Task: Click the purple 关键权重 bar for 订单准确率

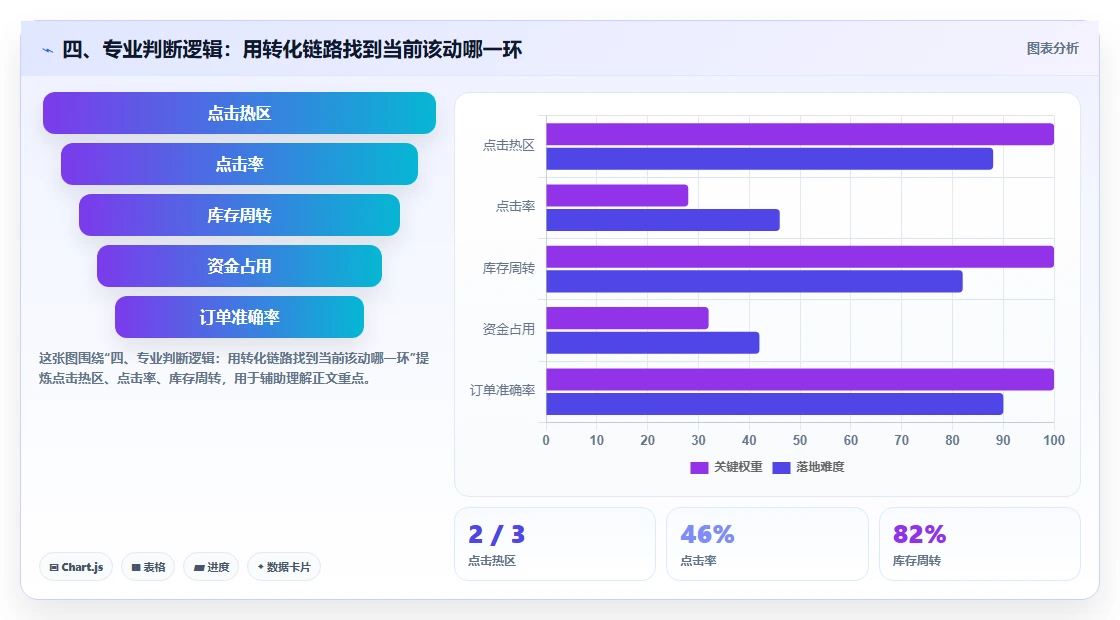Action: (x=800, y=379)
